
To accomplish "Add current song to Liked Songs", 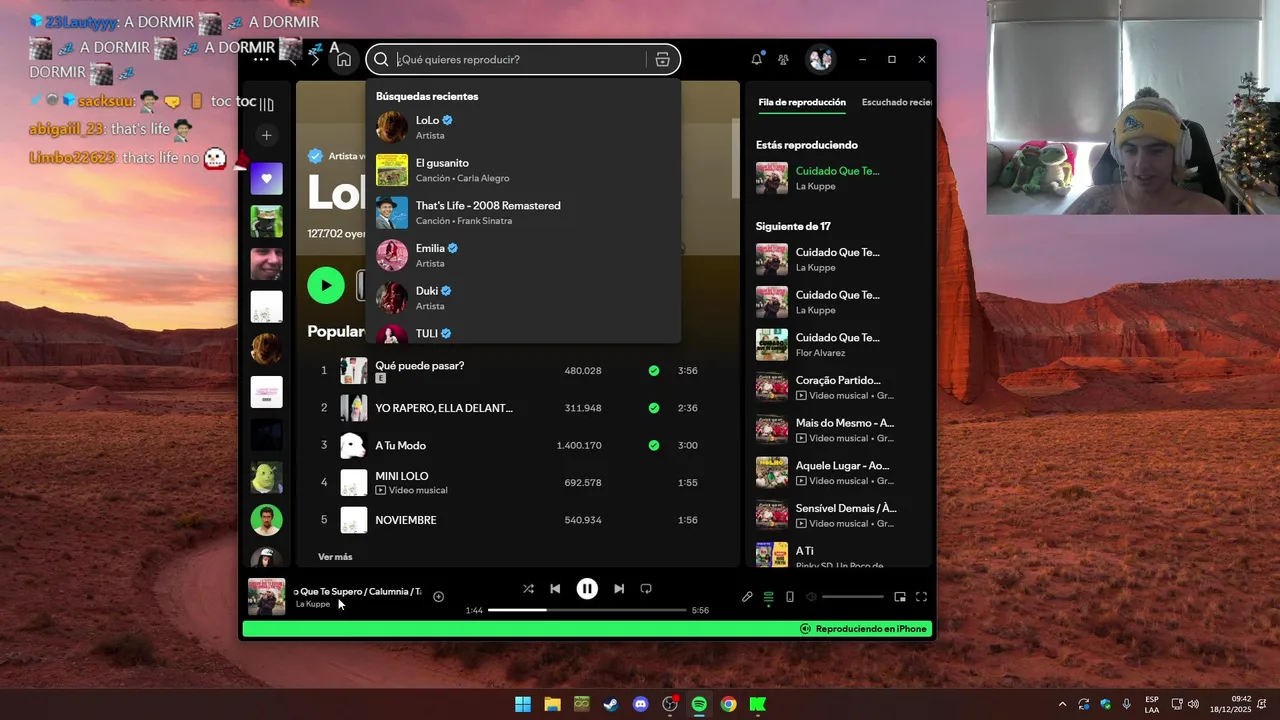I will click(x=438, y=597).
